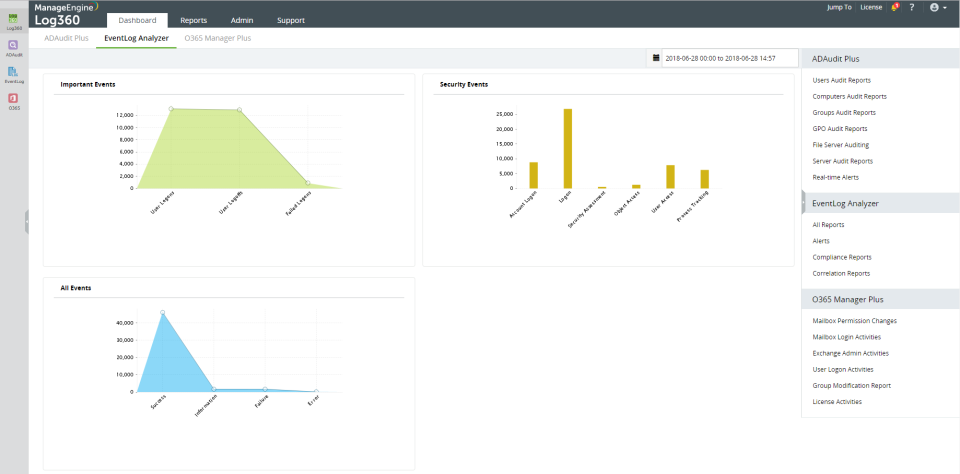
Task: Switch to the Reports tab
Action: (194, 20)
